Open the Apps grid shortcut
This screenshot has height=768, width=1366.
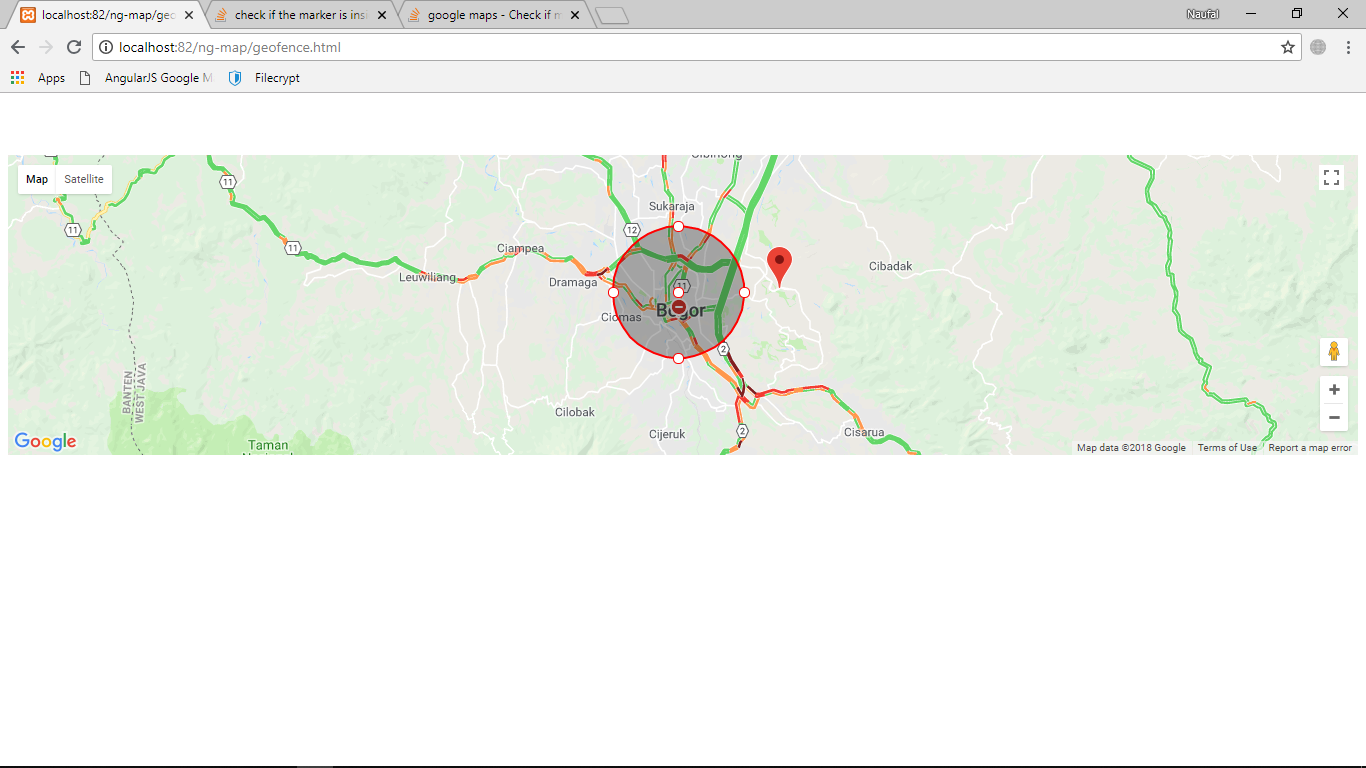pos(38,78)
